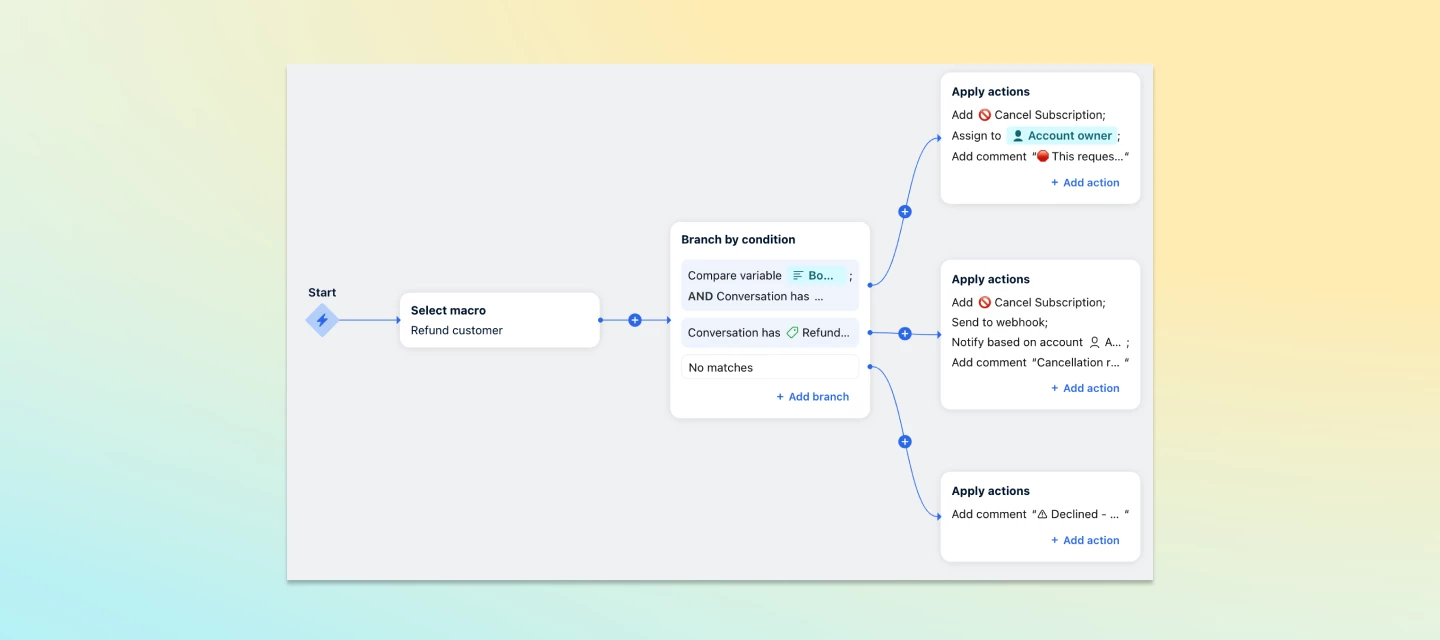Click the Add branch button
Image resolution: width=1440 pixels, height=640 pixels.
(812, 397)
